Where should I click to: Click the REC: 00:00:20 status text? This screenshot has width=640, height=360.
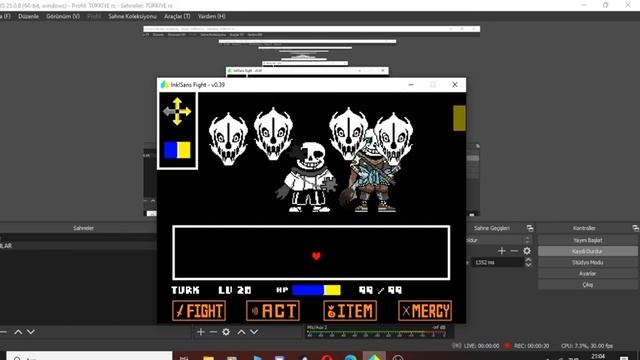pyautogui.click(x=532, y=346)
